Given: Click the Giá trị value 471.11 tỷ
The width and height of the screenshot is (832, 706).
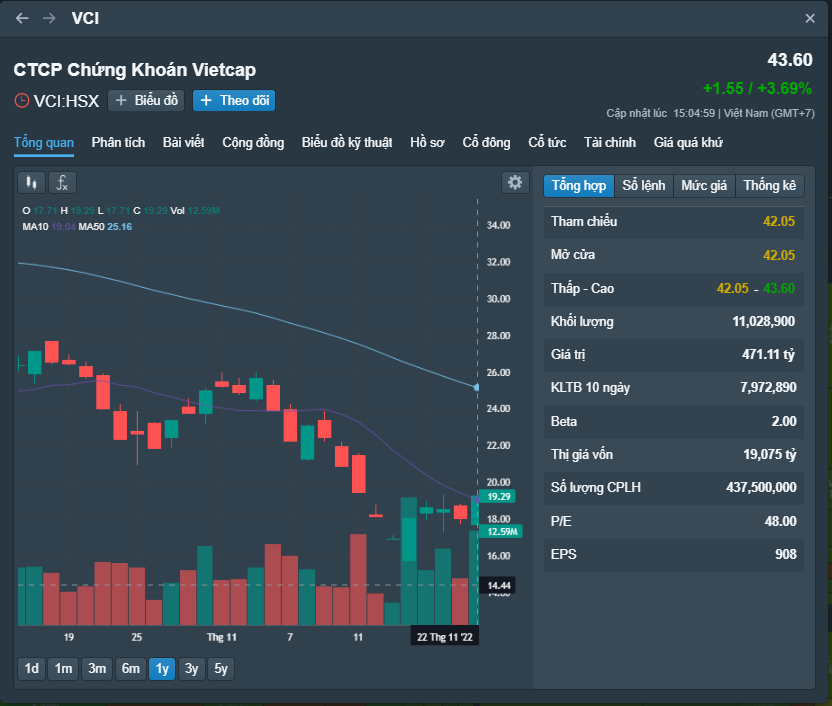Looking at the screenshot, I should (x=769, y=354).
